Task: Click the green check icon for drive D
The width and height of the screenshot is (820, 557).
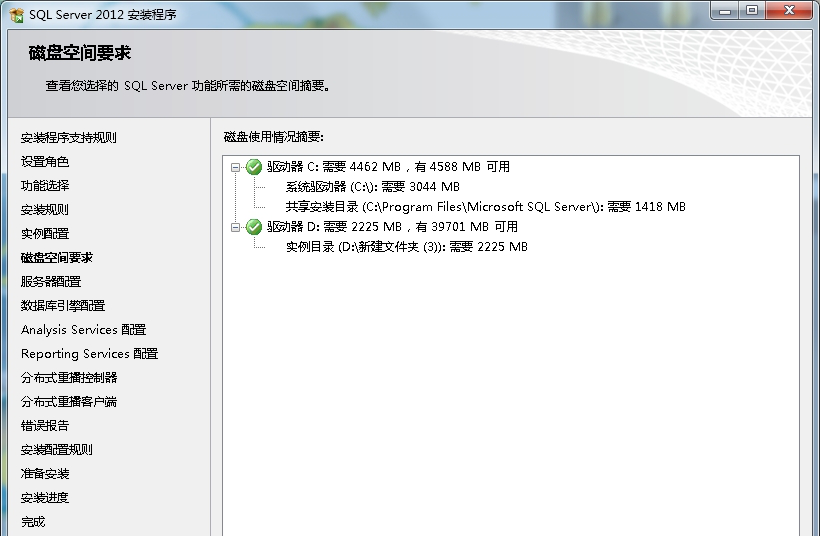Action: click(254, 227)
